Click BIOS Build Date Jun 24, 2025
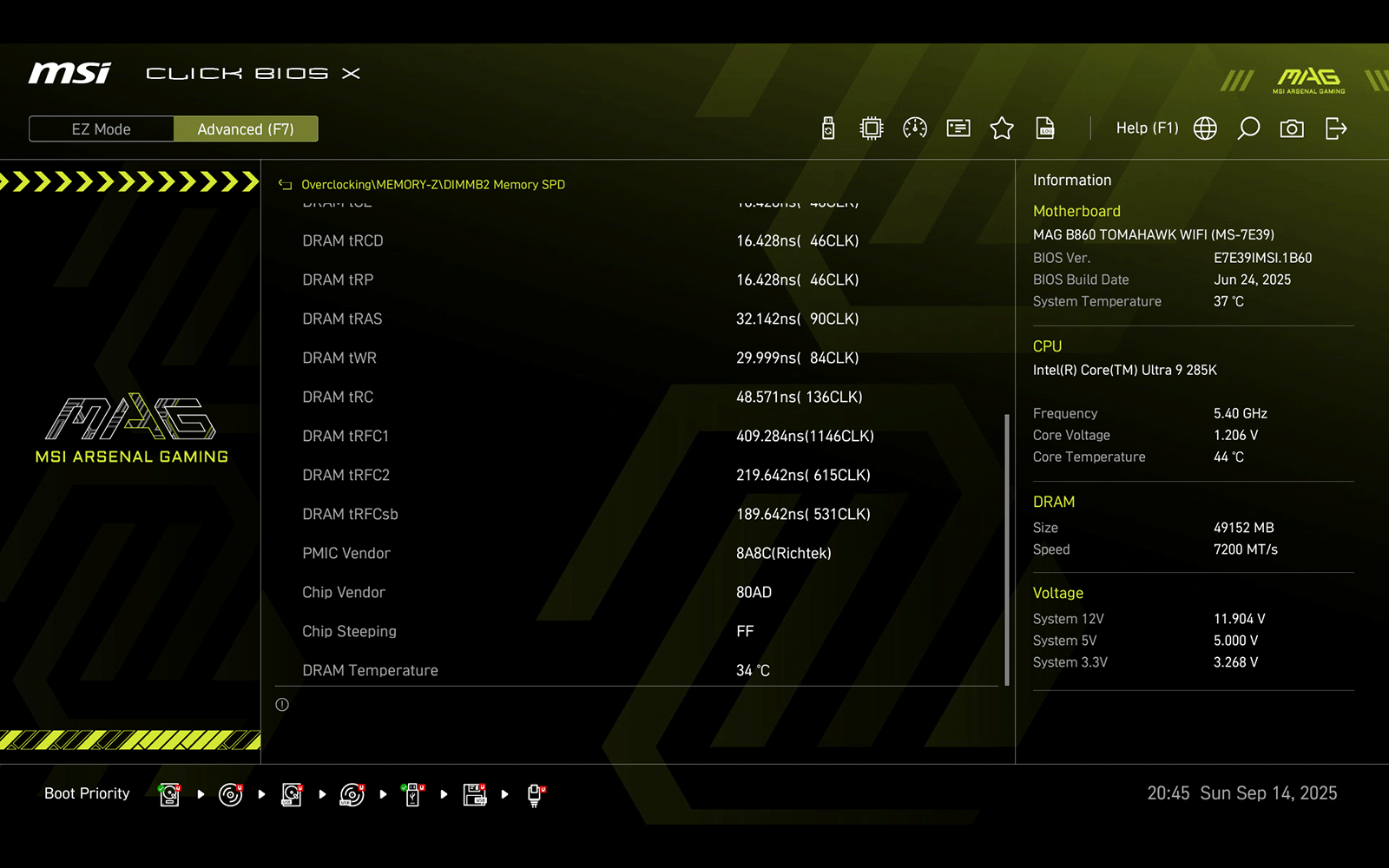The image size is (1389, 868). click(x=1252, y=279)
